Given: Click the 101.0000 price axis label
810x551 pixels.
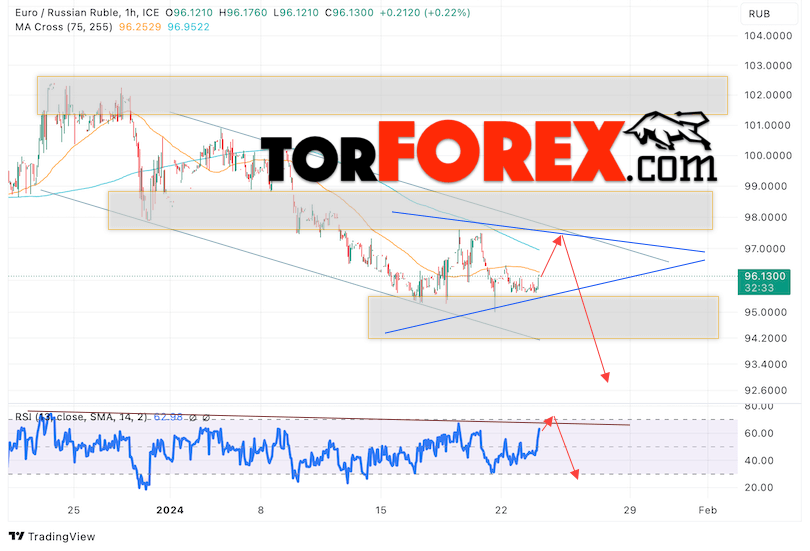Looking at the screenshot, I should click(768, 125).
